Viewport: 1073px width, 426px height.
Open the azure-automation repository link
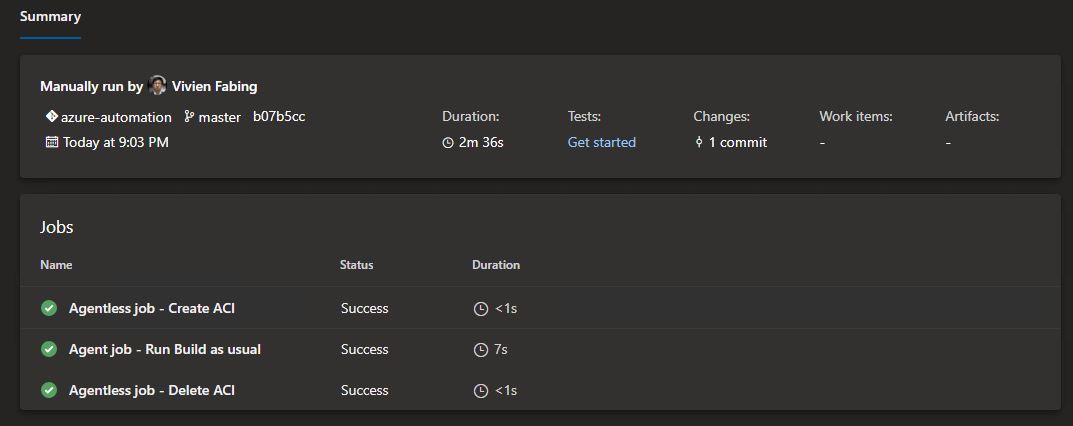click(x=116, y=117)
